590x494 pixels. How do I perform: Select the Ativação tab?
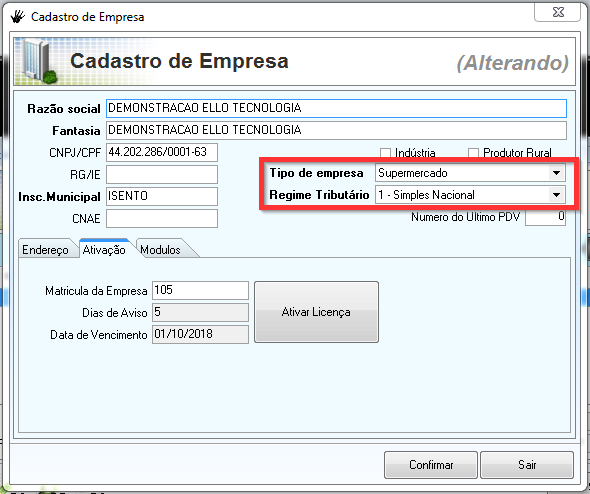[104, 249]
